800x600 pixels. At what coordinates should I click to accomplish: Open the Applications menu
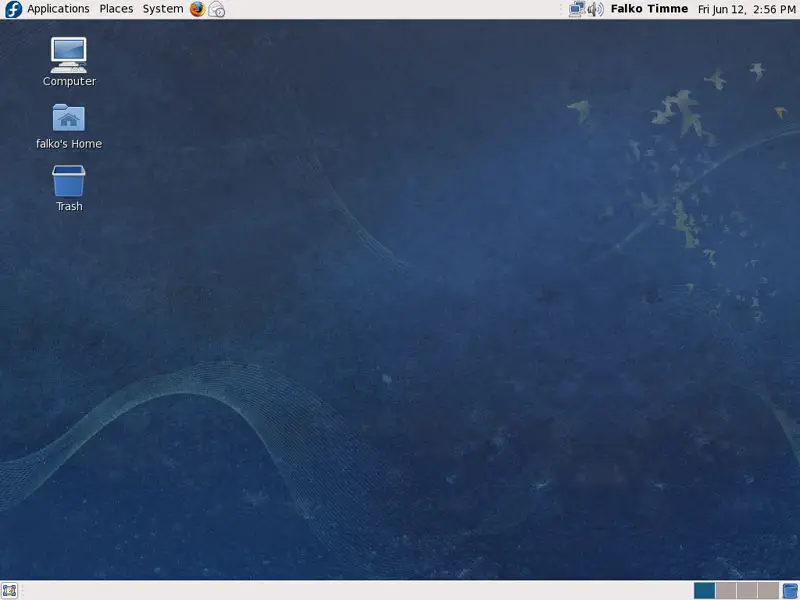point(58,9)
